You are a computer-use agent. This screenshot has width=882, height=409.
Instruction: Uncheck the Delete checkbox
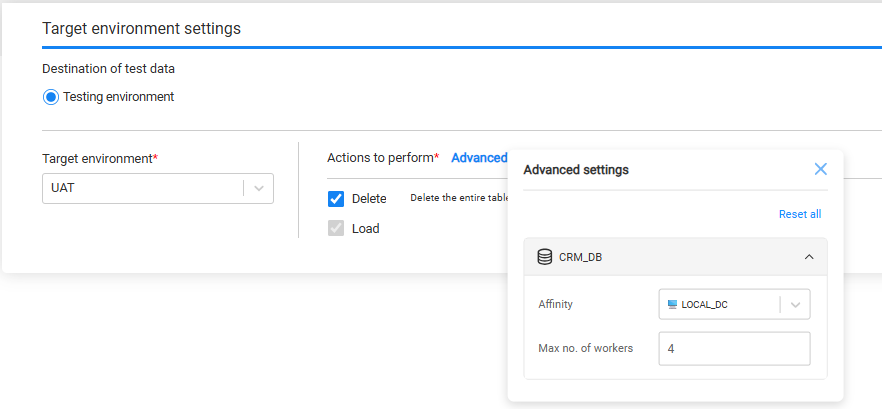(336, 199)
